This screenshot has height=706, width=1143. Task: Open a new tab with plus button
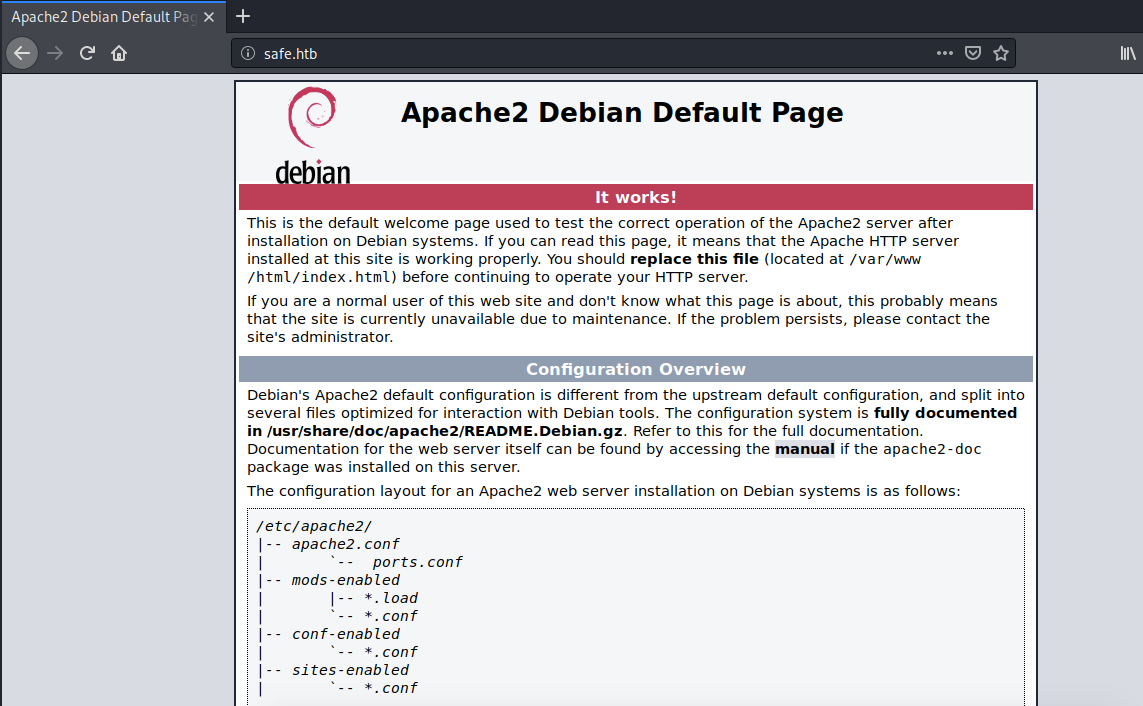[x=243, y=16]
